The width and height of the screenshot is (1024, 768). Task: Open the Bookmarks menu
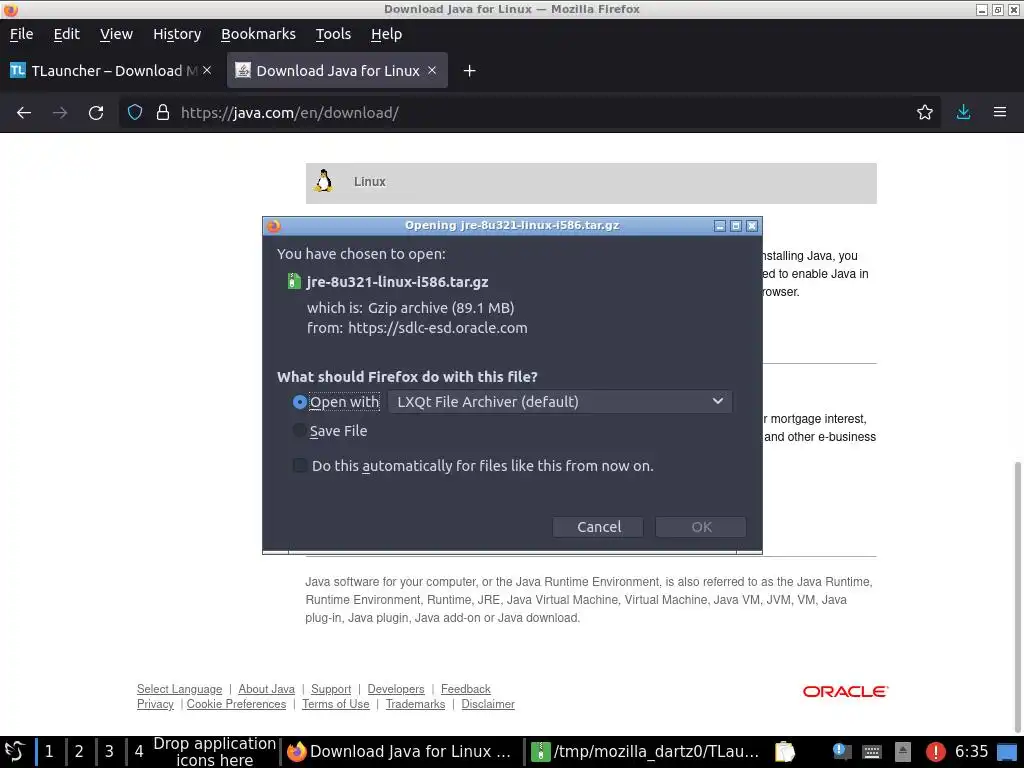coord(258,34)
